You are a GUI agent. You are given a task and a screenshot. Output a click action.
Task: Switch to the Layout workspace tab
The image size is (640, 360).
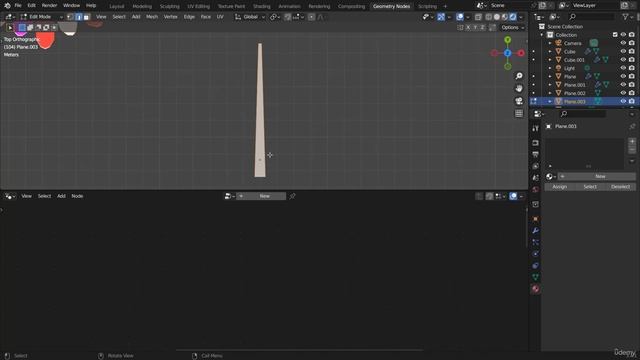pyautogui.click(x=117, y=6)
